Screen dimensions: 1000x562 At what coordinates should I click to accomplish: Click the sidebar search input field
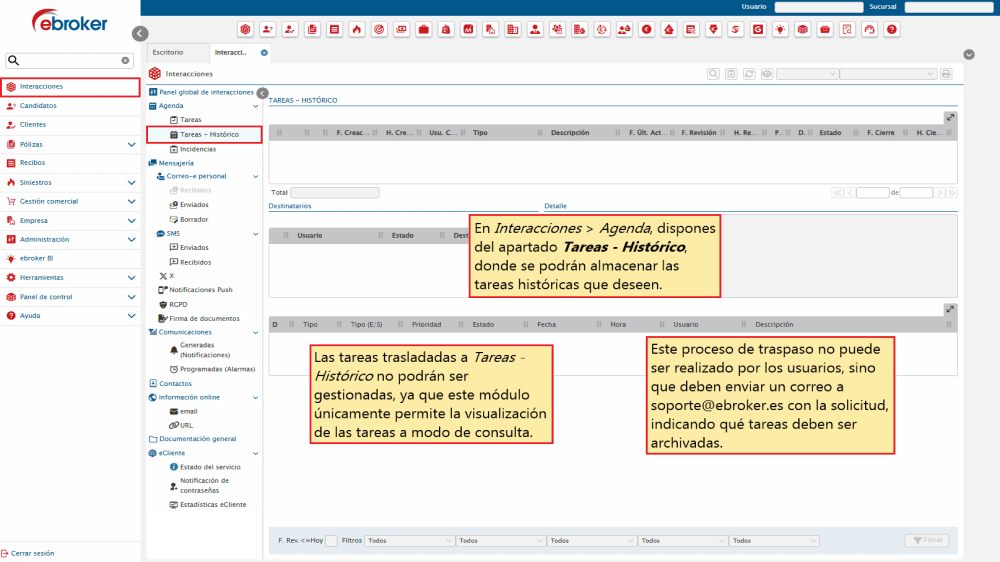pyautogui.click(x=69, y=61)
